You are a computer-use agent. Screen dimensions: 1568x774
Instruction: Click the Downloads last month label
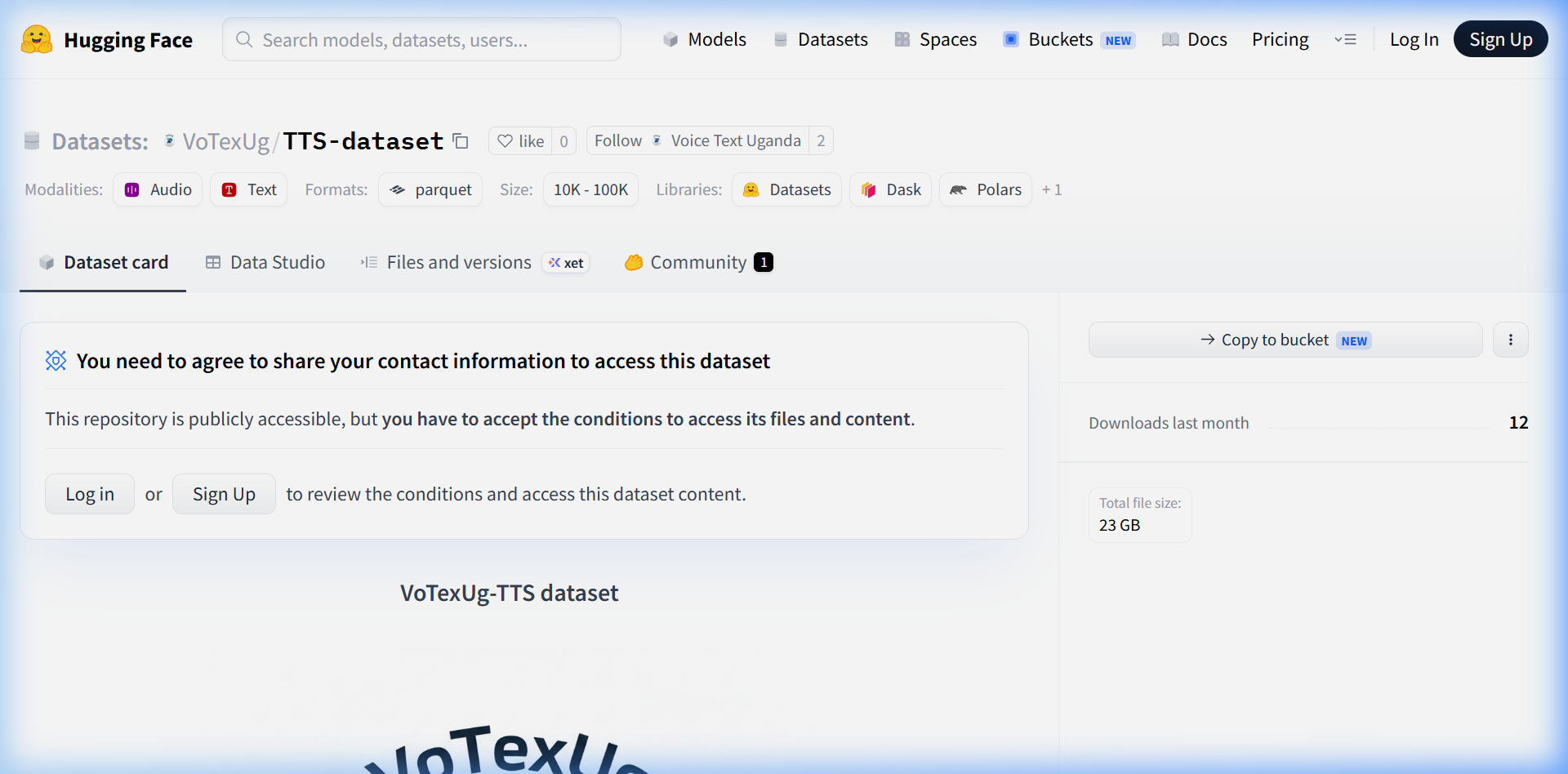coord(1169,423)
